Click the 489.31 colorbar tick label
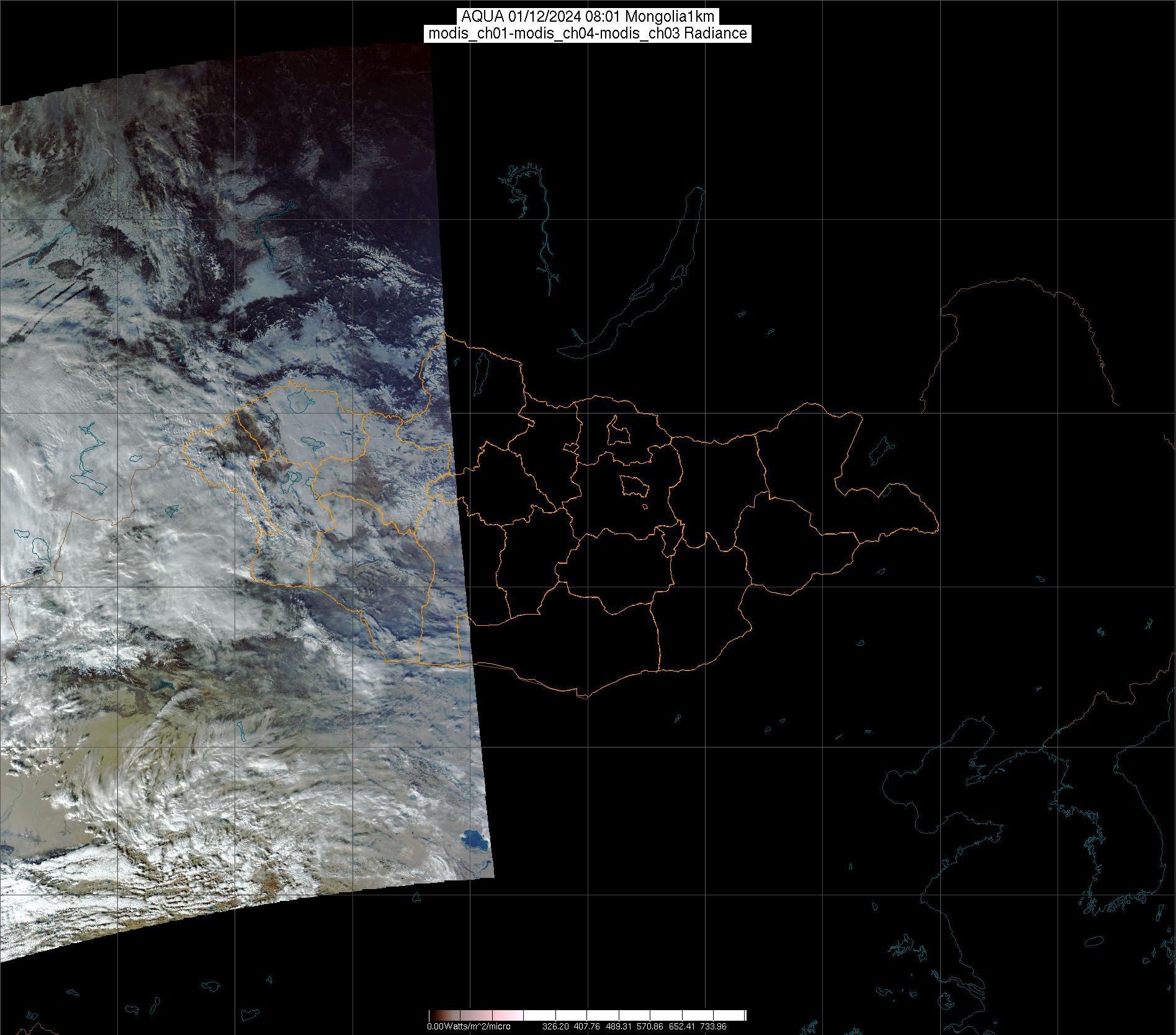Viewport: 1176px width, 1035px height. (x=619, y=1026)
